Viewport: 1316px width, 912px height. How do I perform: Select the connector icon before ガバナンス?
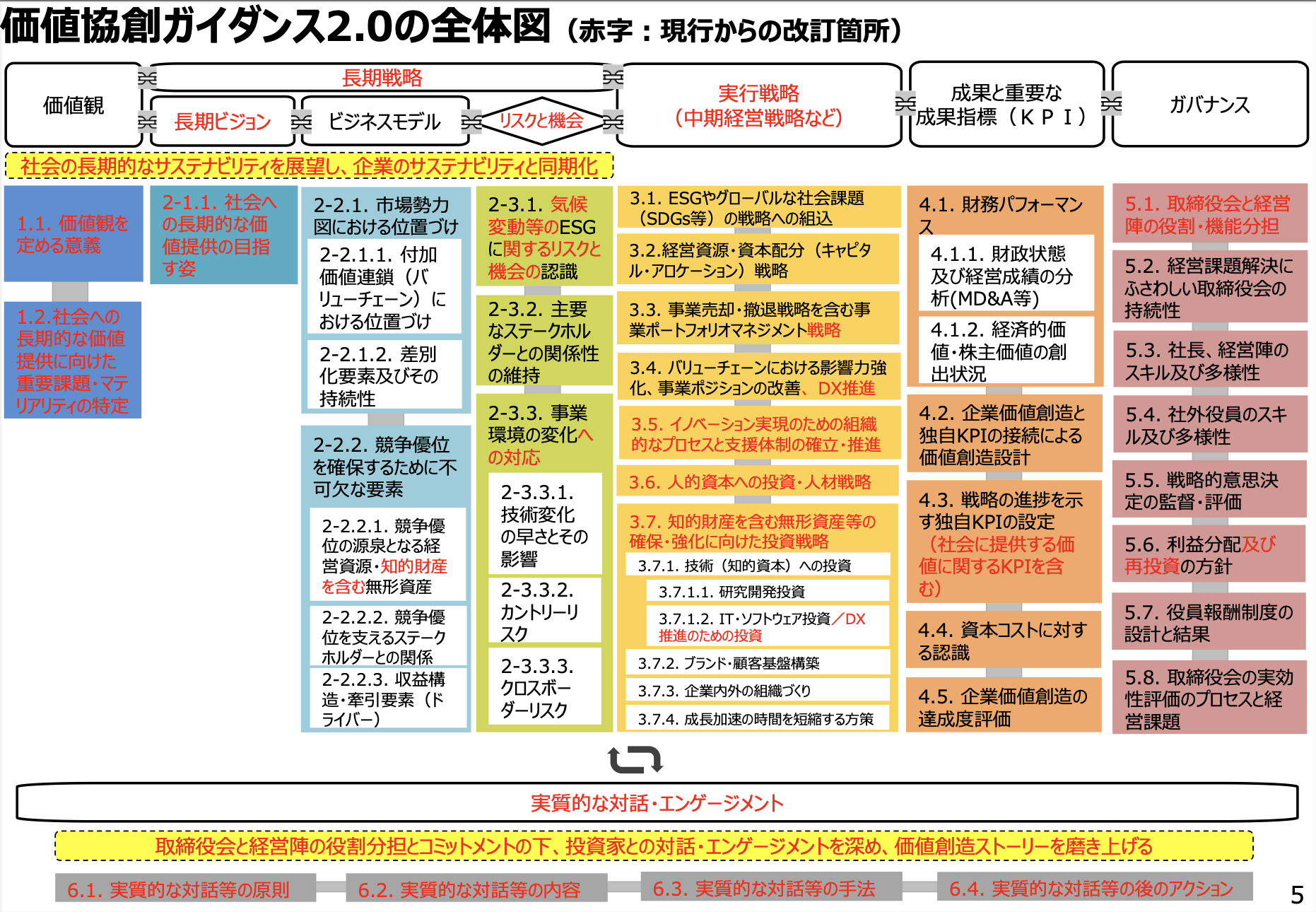[x=1110, y=104]
